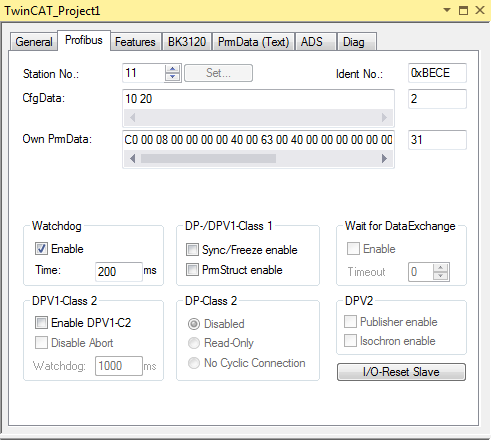This screenshot has height=440, width=491.
Task: Click the Watchdog Time input field
Action: pyautogui.click(x=119, y=272)
